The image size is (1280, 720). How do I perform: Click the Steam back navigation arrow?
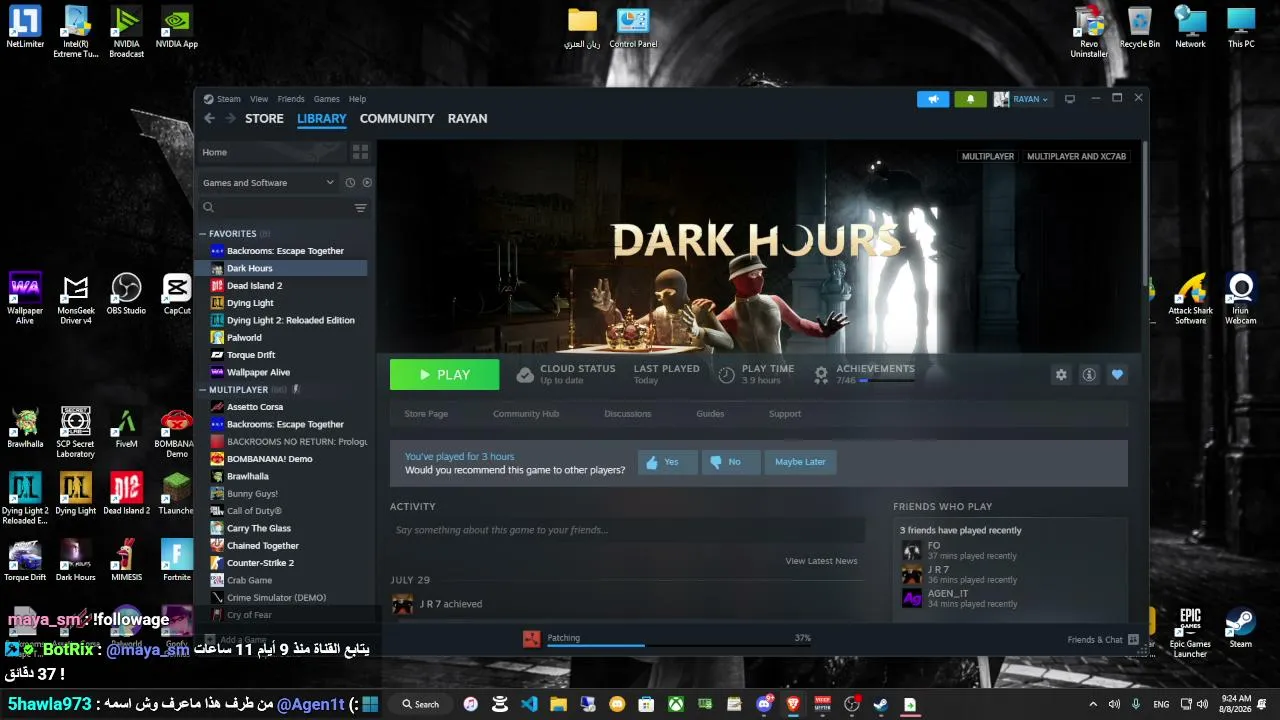click(209, 118)
